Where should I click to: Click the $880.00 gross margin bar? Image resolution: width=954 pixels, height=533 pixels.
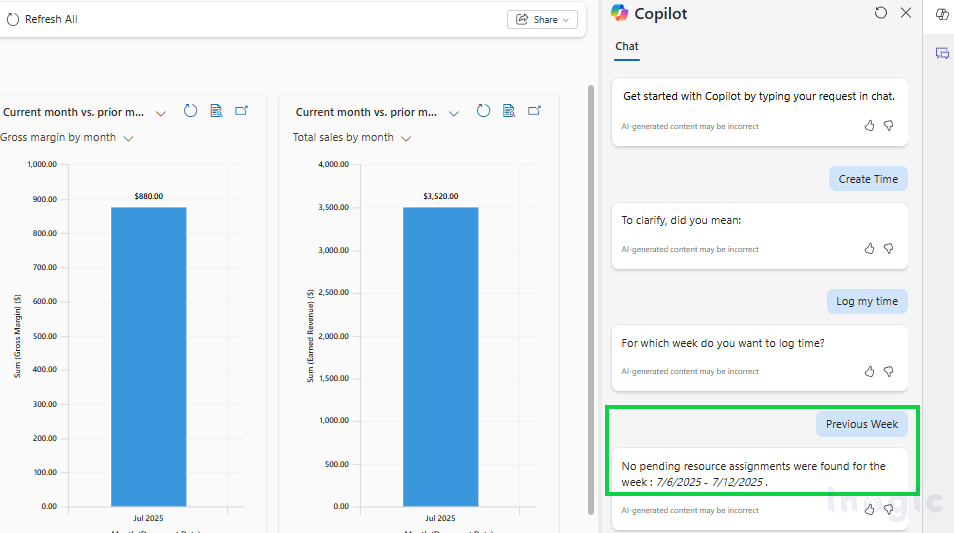coord(148,357)
